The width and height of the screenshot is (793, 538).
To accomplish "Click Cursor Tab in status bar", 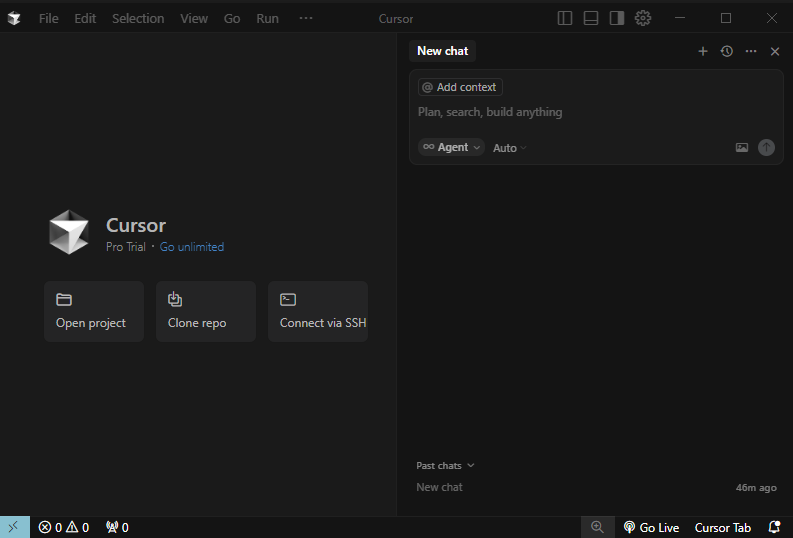I will pyautogui.click(x=723, y=527).
